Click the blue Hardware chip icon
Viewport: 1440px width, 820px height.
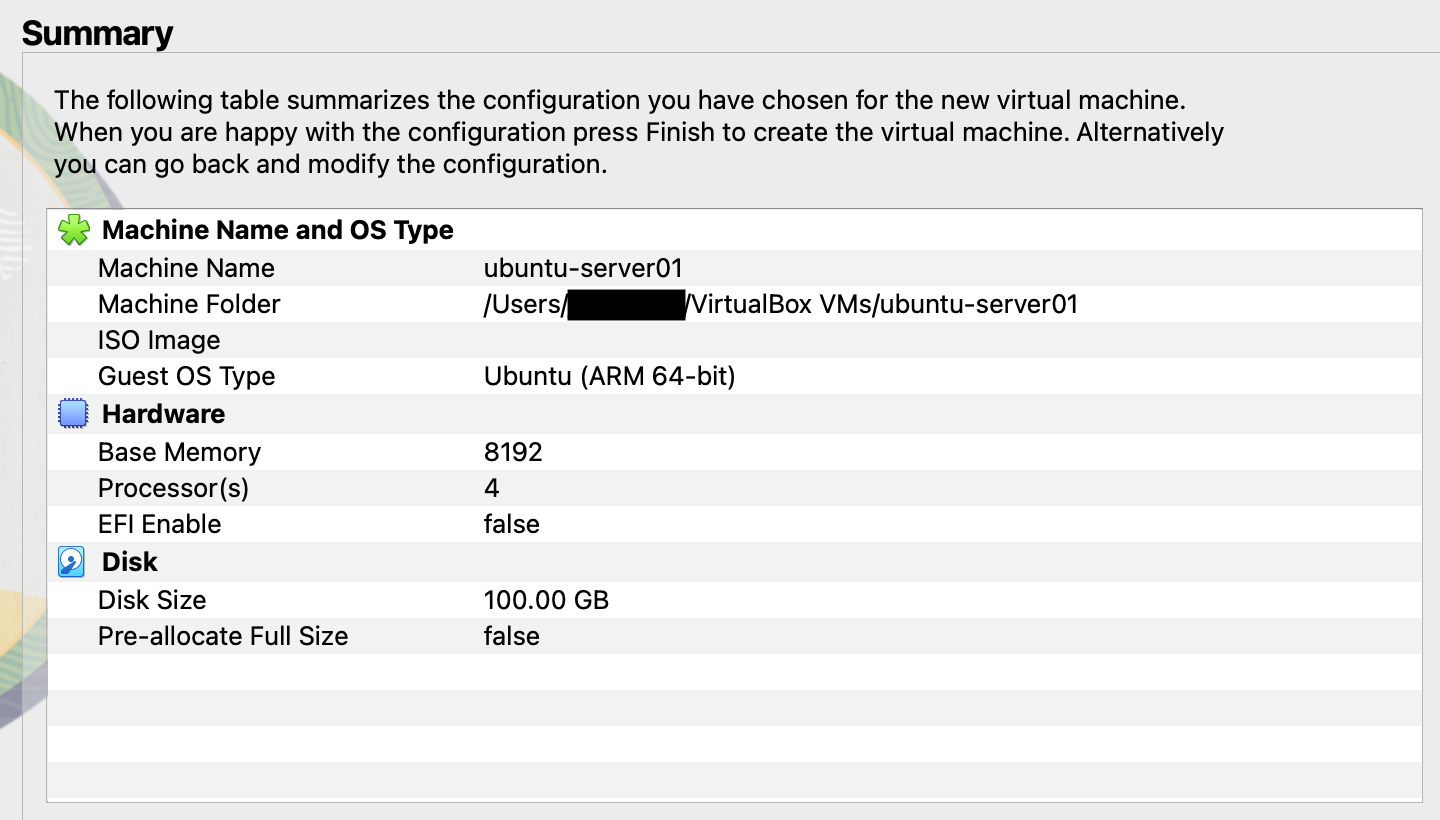[73, 414]
